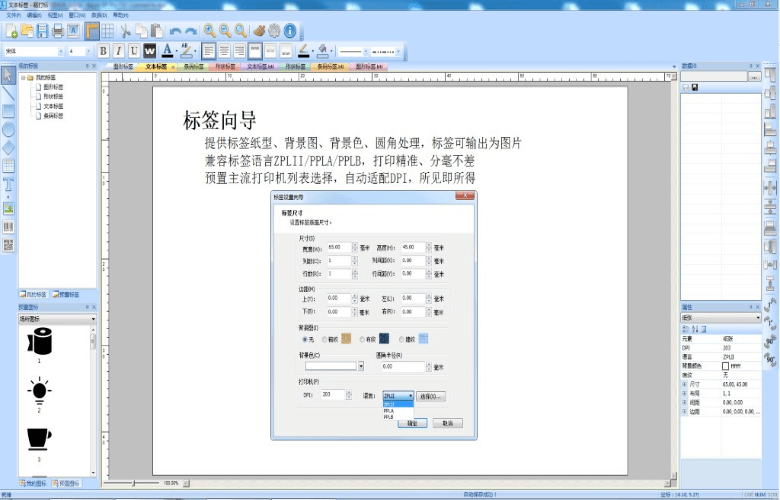Image resolution: width=780 pixels, height=500 pixels.
Task: Select the ellipse shape tool
Action: click(8, 129)
